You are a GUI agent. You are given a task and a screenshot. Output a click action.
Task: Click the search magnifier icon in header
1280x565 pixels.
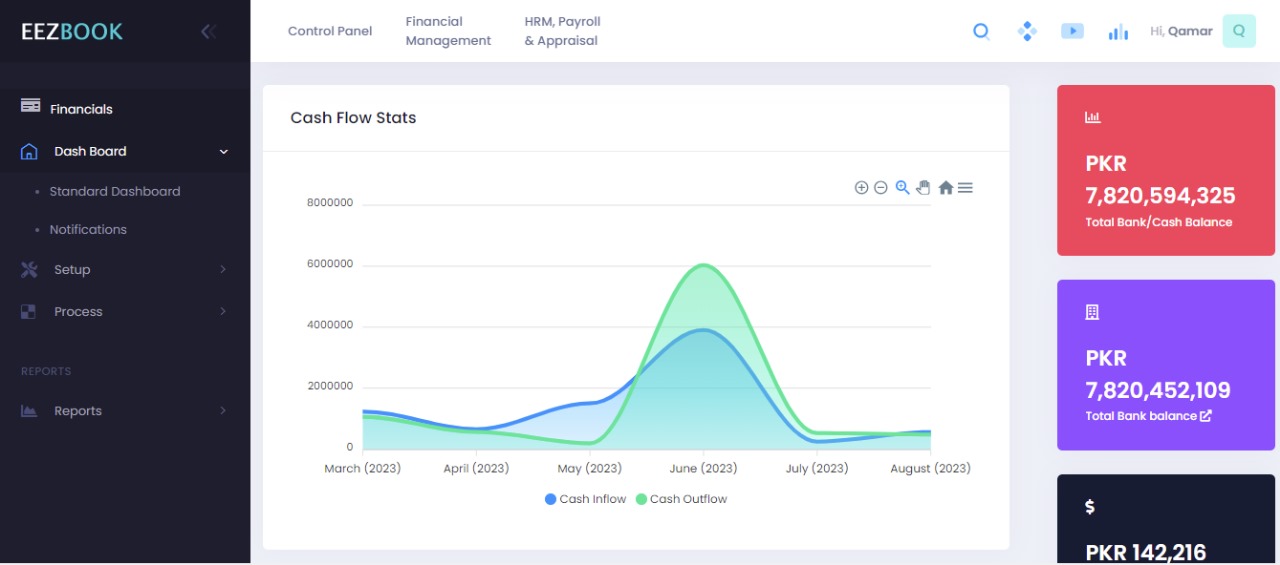point(981,32)
